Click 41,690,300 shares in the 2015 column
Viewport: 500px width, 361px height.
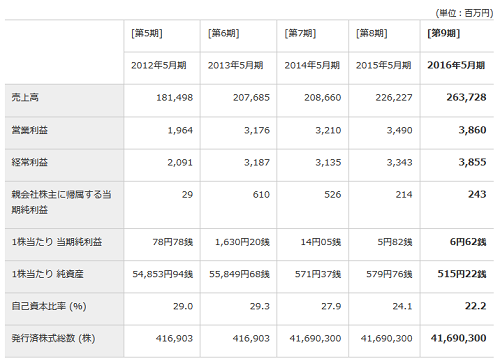[387, 339]
